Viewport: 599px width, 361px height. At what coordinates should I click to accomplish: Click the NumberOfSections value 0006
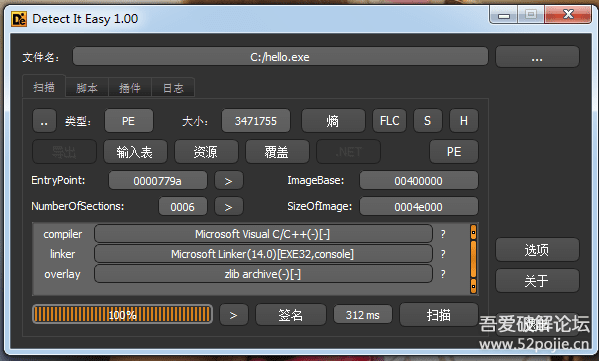pos(183,206)
